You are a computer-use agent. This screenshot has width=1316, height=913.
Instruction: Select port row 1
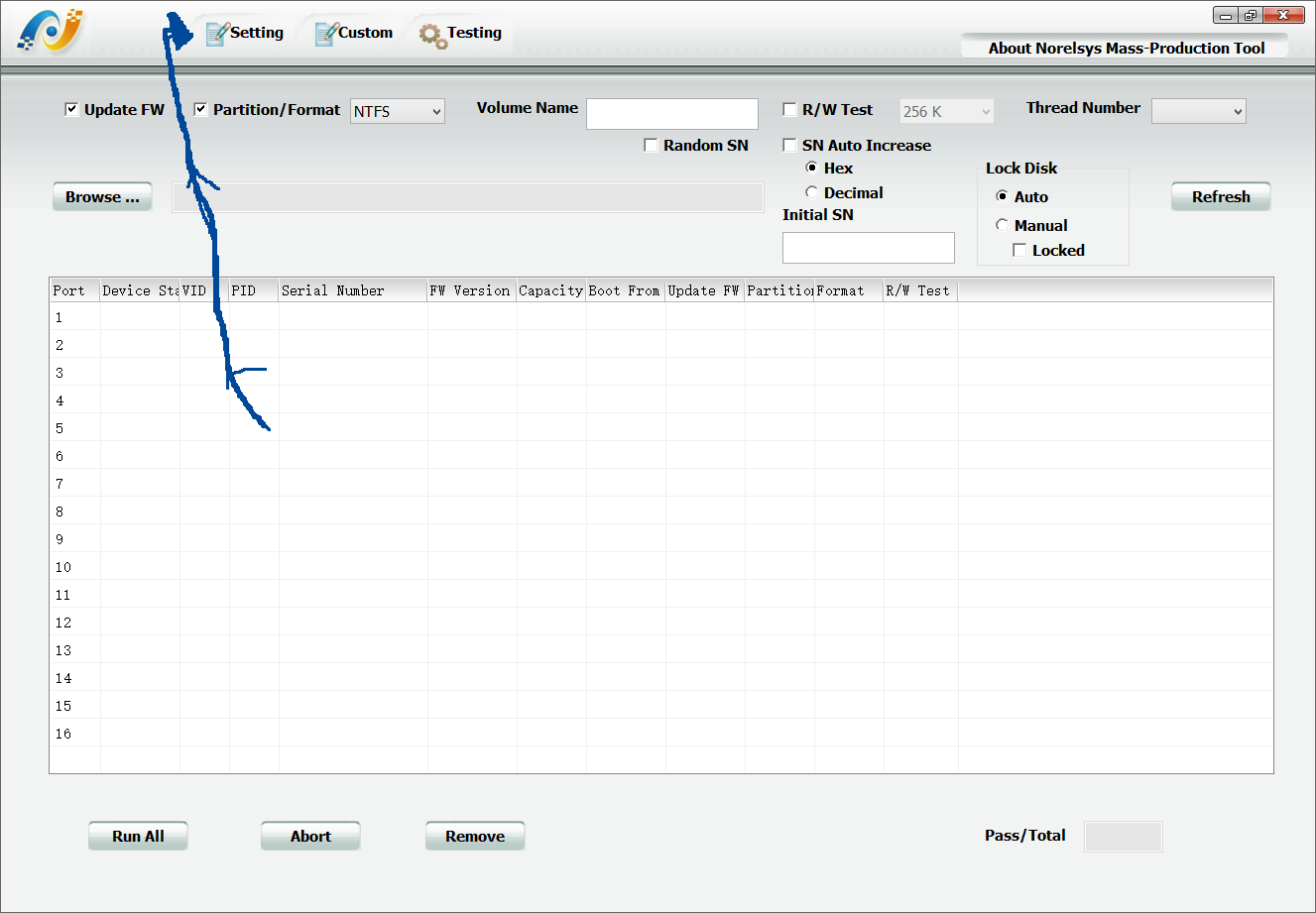(x=660, y=317)
